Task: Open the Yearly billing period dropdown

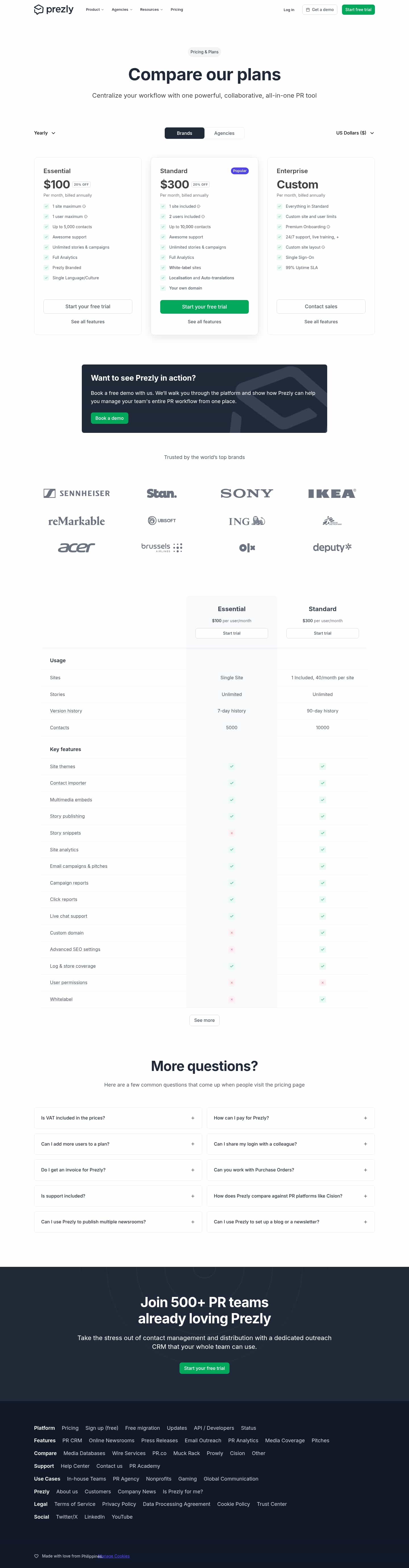Action: pyautogui.click(x=44, y=133)
